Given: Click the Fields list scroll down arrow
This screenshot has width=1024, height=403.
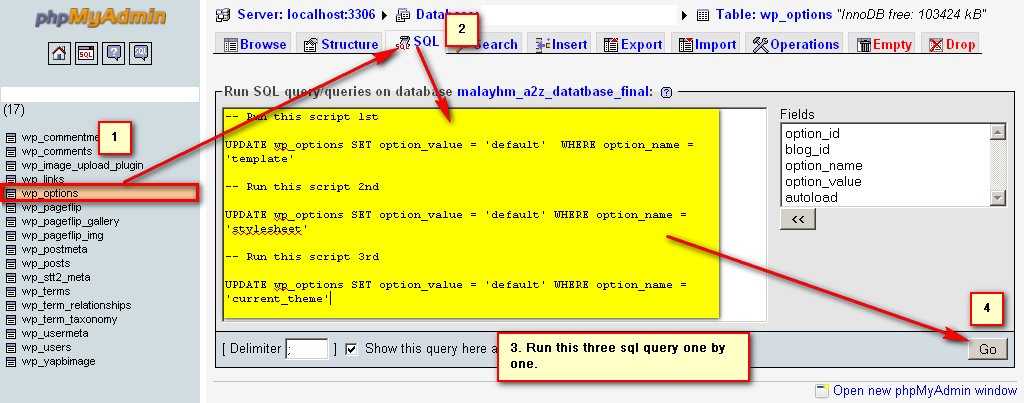Looking at the screenshot, I should tap(998, 198).
